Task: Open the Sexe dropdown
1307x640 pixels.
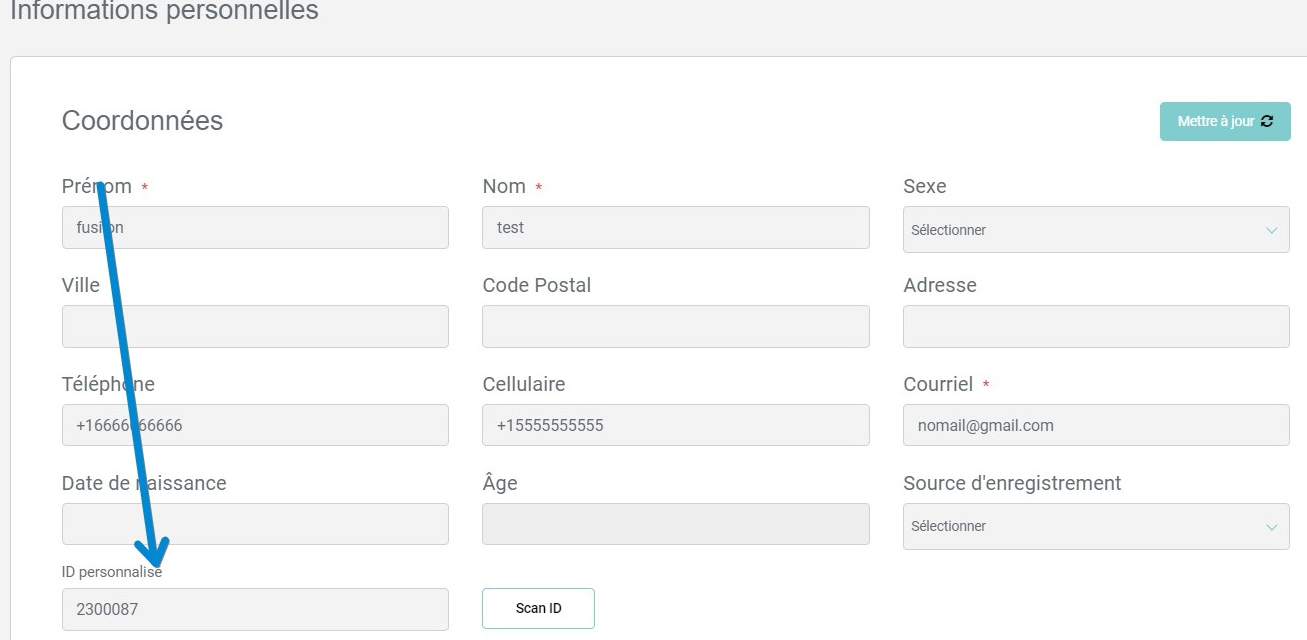Action: coord(1095,230)
